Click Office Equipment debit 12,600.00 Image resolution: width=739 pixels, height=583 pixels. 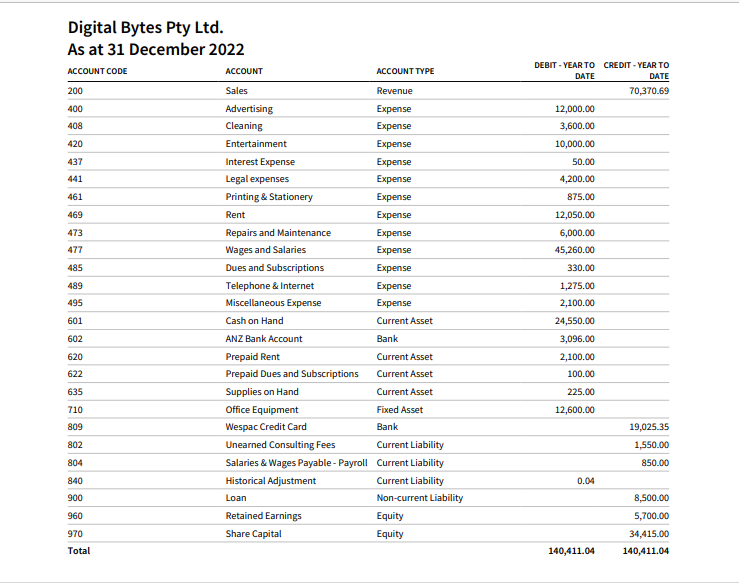tap(575, 410)
